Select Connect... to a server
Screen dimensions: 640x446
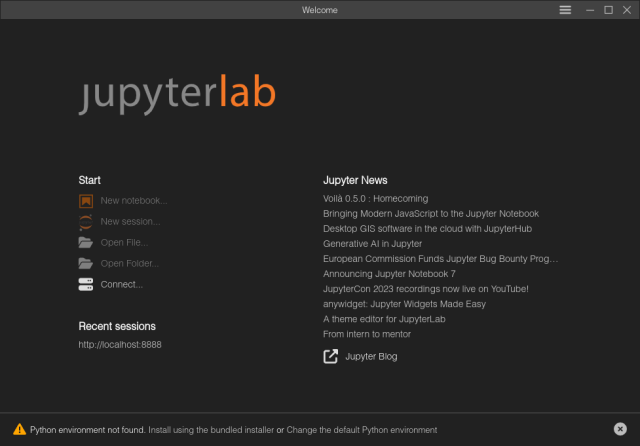click(x=122, y=284)
